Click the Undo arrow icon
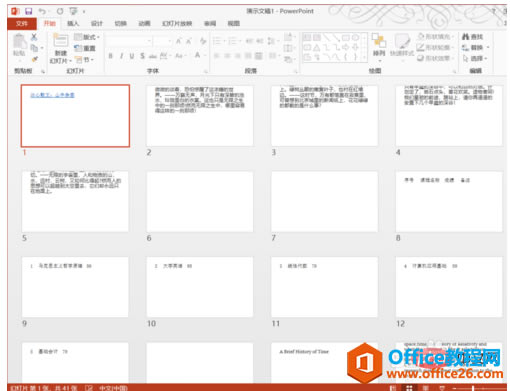Screen dimensions: 510x391 coord(42,11)
